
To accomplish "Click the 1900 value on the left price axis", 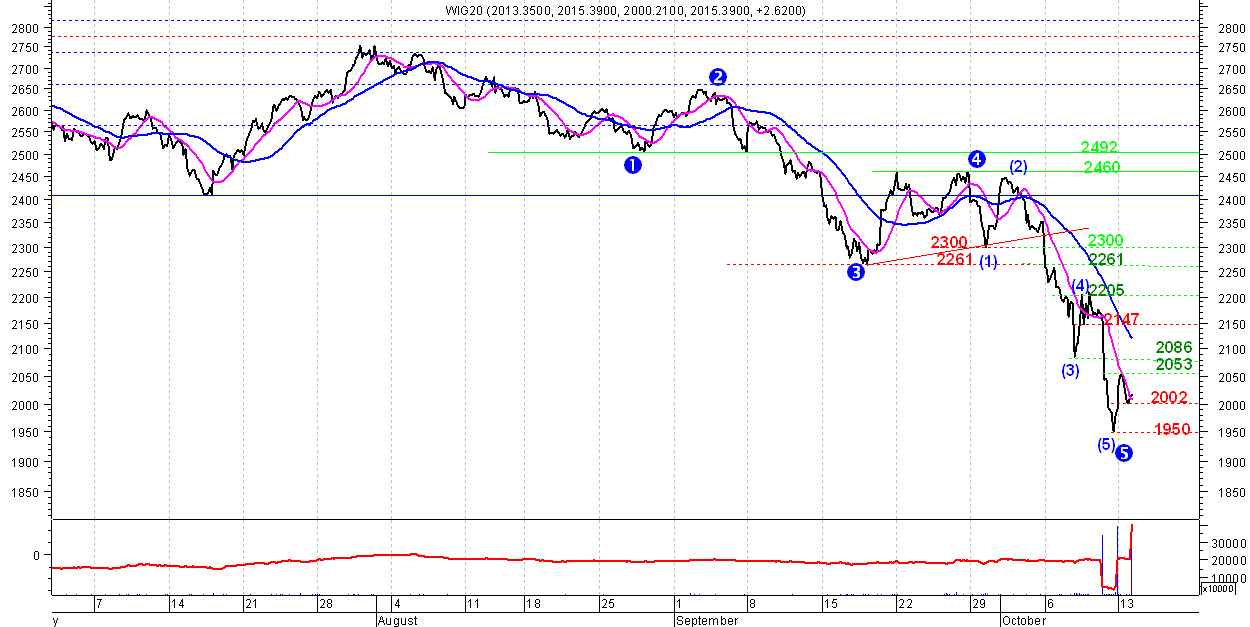I will point(24,462).
